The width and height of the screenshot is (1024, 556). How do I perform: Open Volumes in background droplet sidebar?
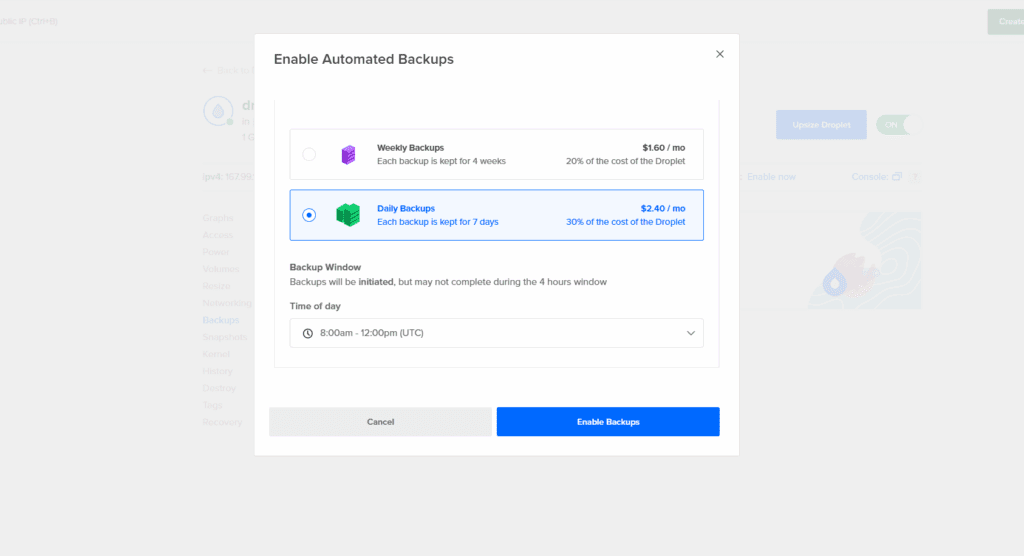[x=221, y=269]
